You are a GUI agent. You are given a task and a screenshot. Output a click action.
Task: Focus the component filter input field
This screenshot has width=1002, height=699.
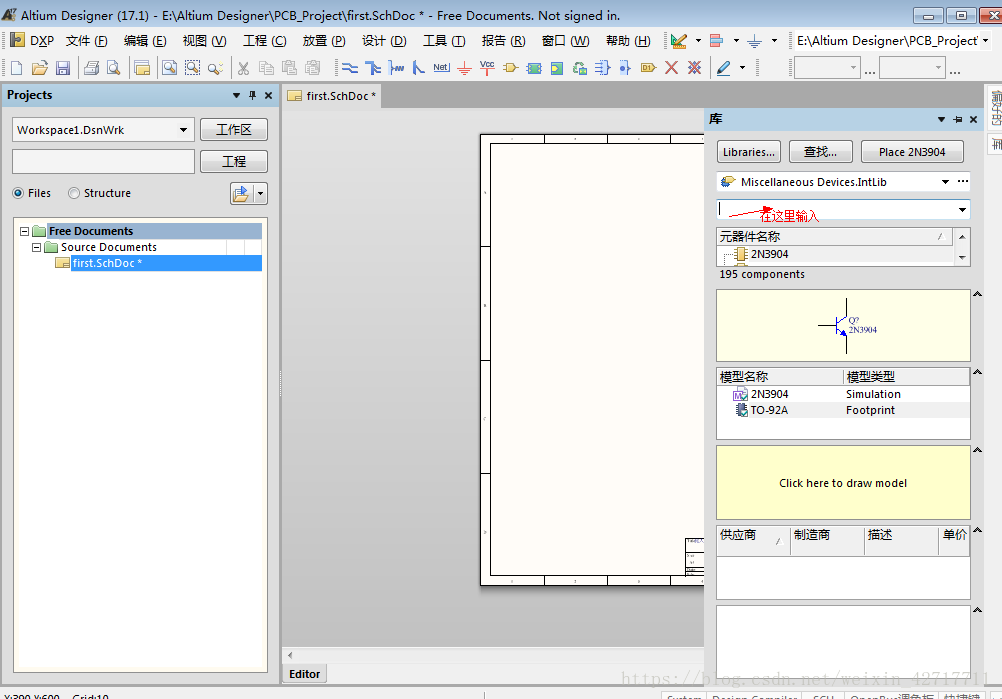836,210
